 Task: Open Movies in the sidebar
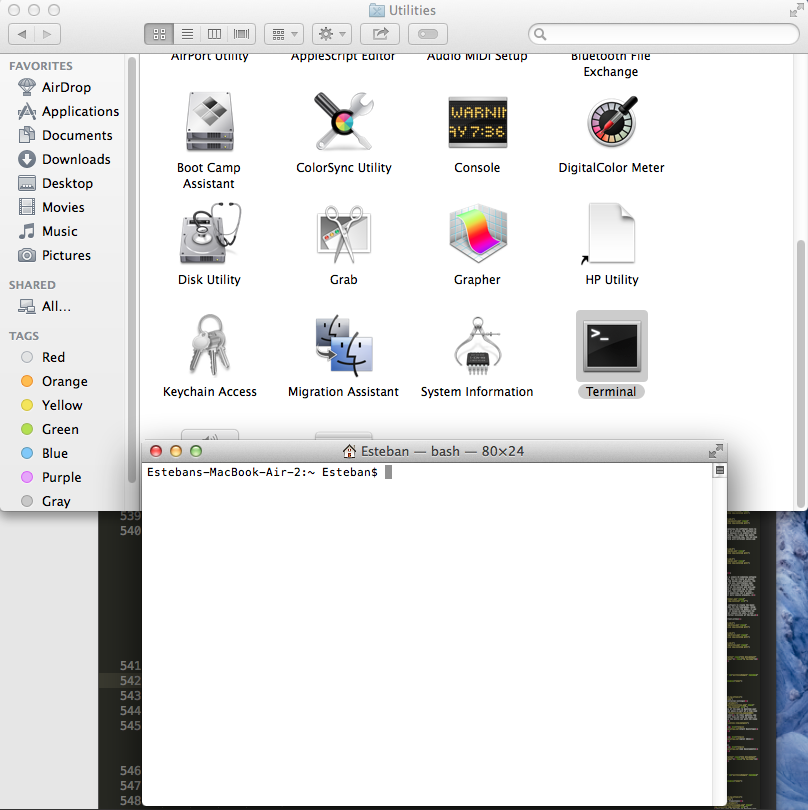click(51, 207)
